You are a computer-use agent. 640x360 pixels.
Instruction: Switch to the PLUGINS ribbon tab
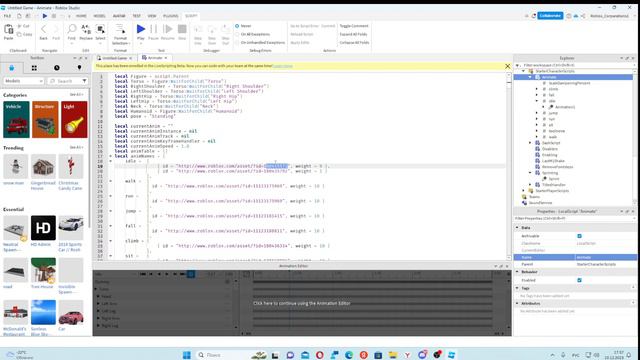click(171, 16)
